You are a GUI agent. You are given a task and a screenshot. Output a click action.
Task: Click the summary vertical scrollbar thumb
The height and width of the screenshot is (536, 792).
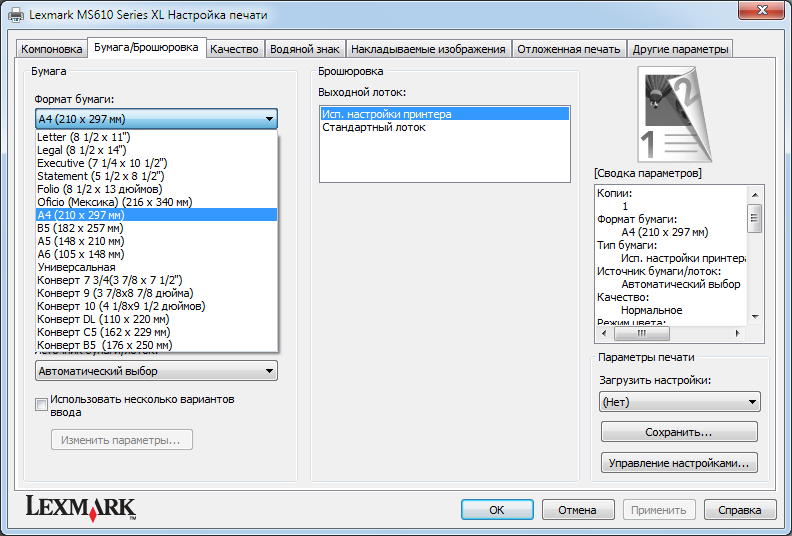[x=755, y=218]
